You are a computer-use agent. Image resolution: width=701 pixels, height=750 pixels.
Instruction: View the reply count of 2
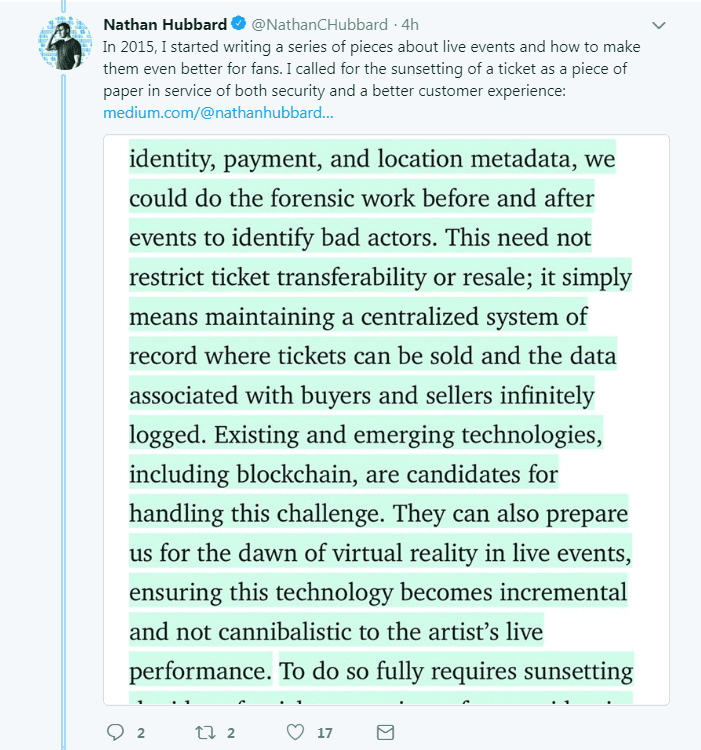tap(141, 733)
